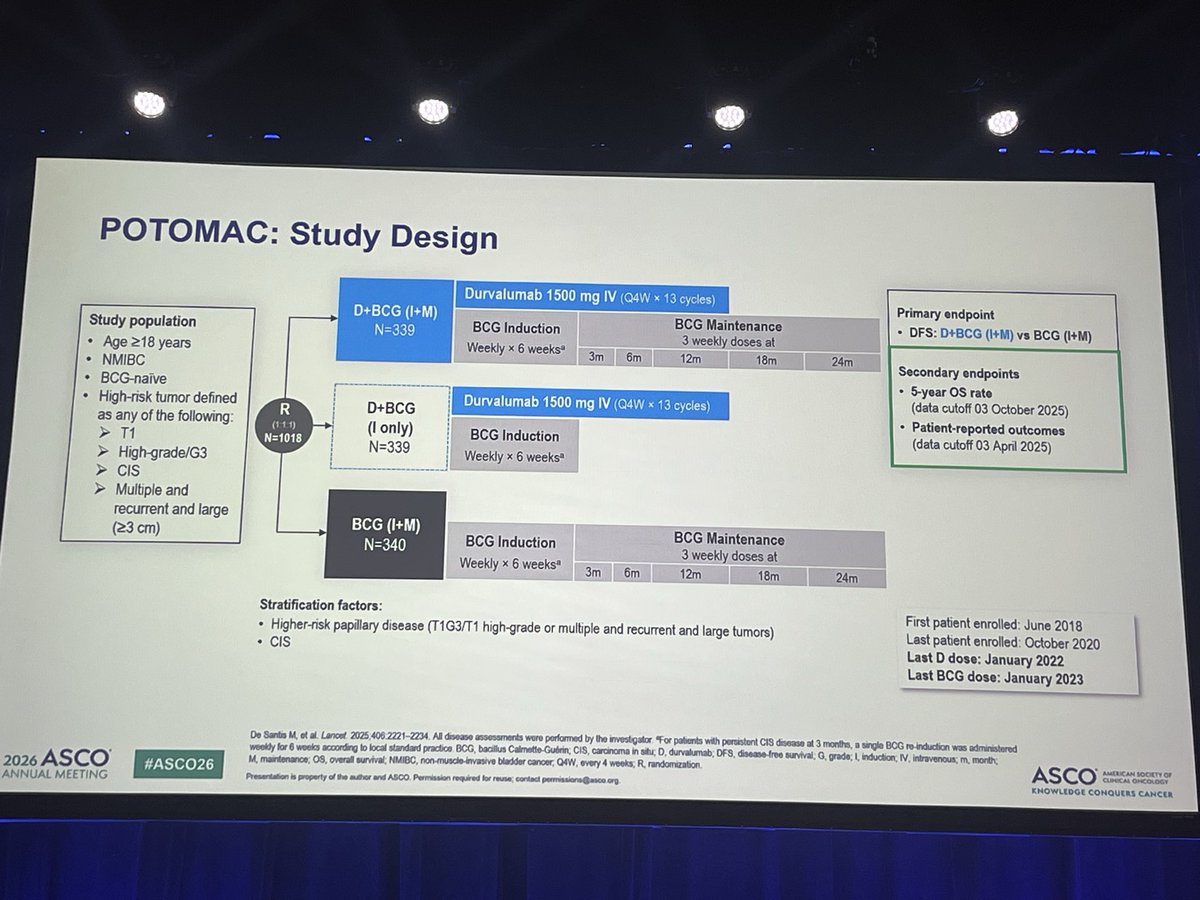This screenshot has width=1200, height=900.
Task: Select the "Study population" heading
Action: [x=143, y=321]
